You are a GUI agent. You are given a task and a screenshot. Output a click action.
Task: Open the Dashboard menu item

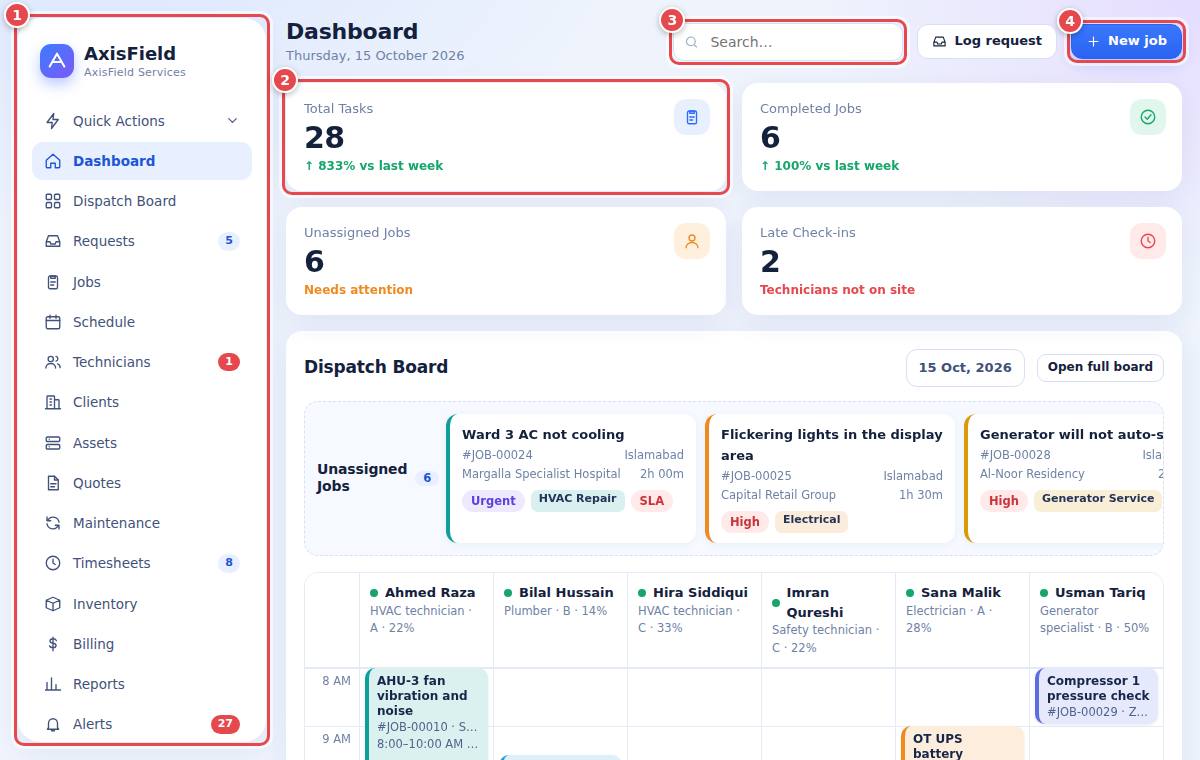pos(142,161)
